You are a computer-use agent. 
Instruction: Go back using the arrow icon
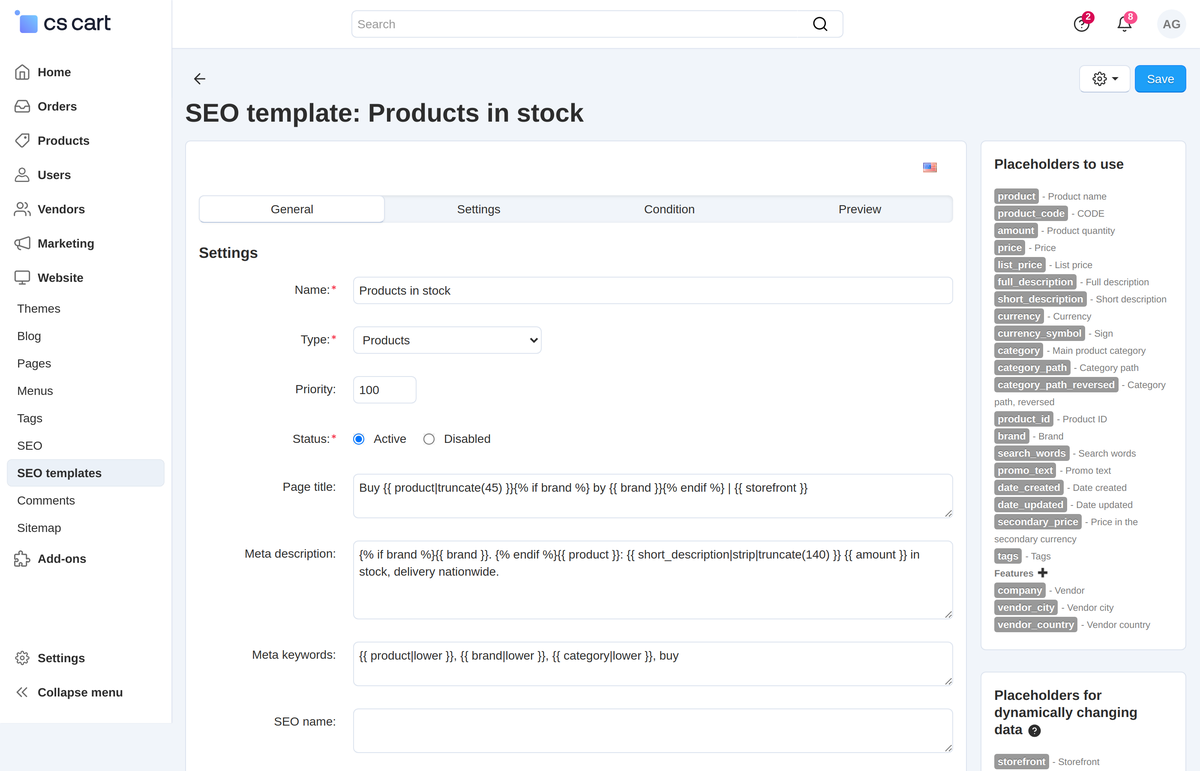pyautogui.click(x=199, y=79)
